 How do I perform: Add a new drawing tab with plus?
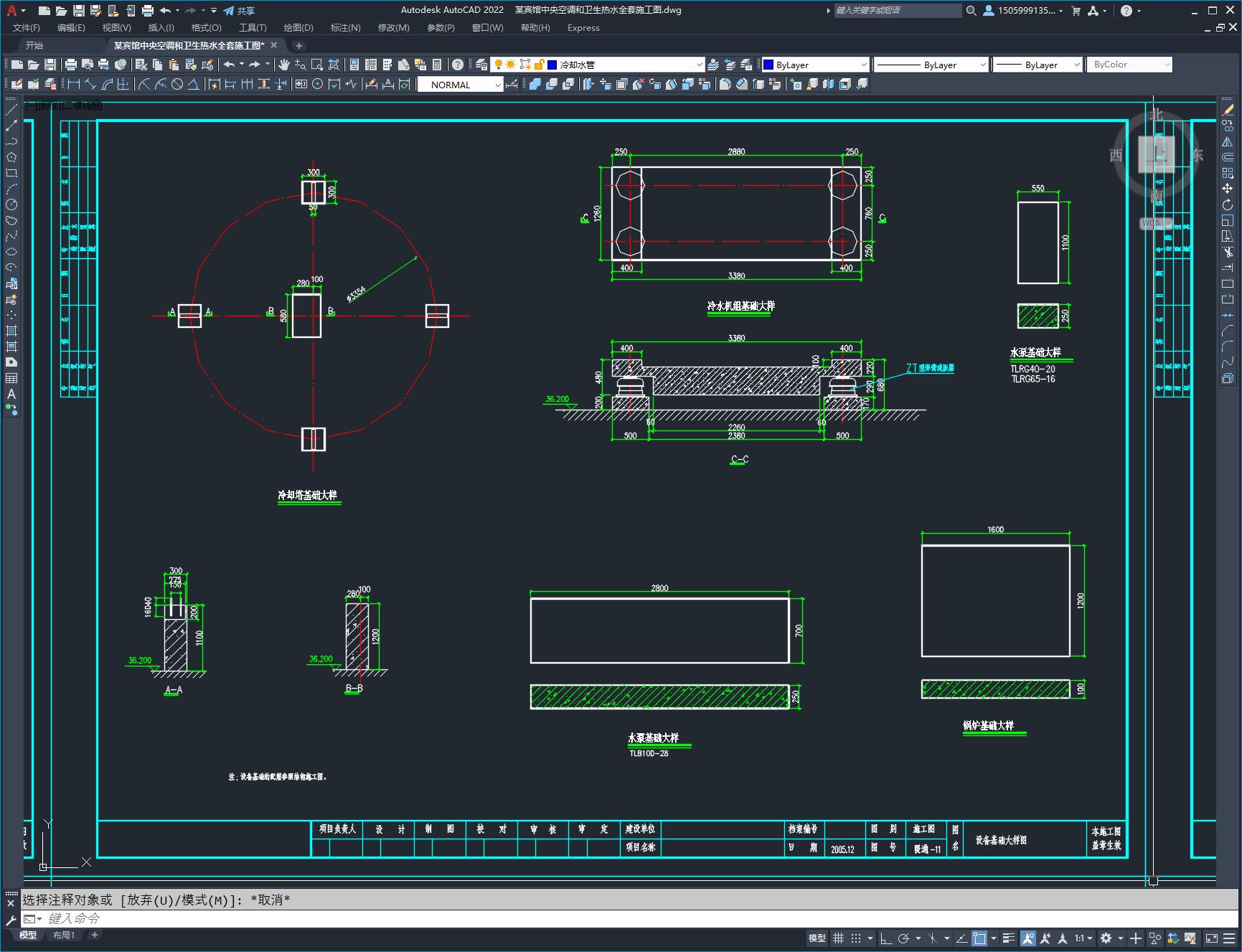coord(299,45)
